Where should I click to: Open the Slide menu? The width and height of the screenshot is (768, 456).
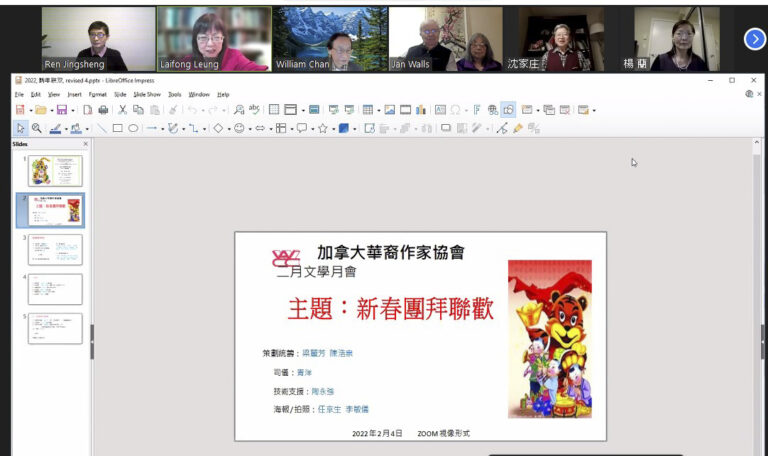(120, 95)
